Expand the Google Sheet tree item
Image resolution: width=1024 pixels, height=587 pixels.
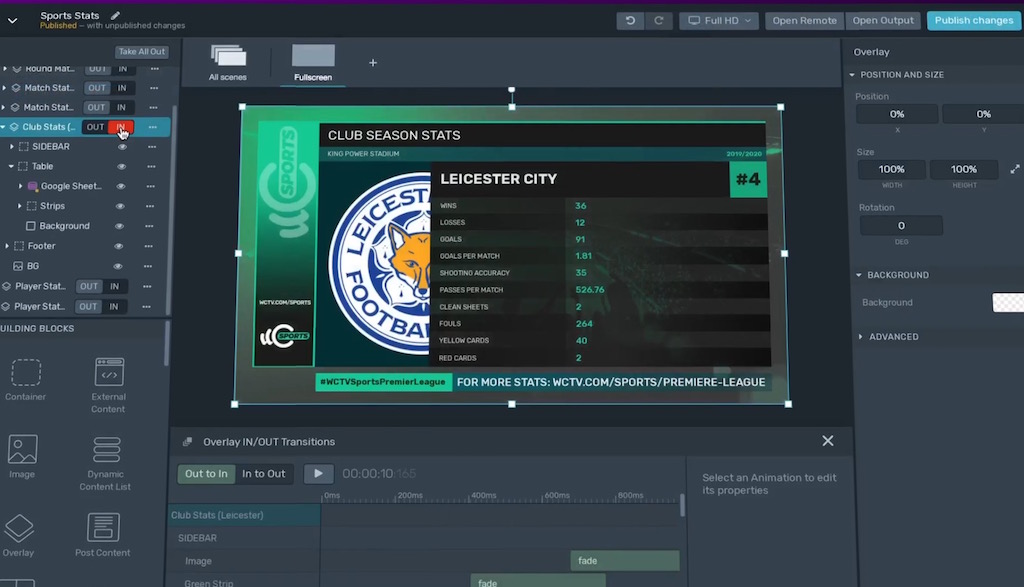pyautogui.click(x=20, y=186)
